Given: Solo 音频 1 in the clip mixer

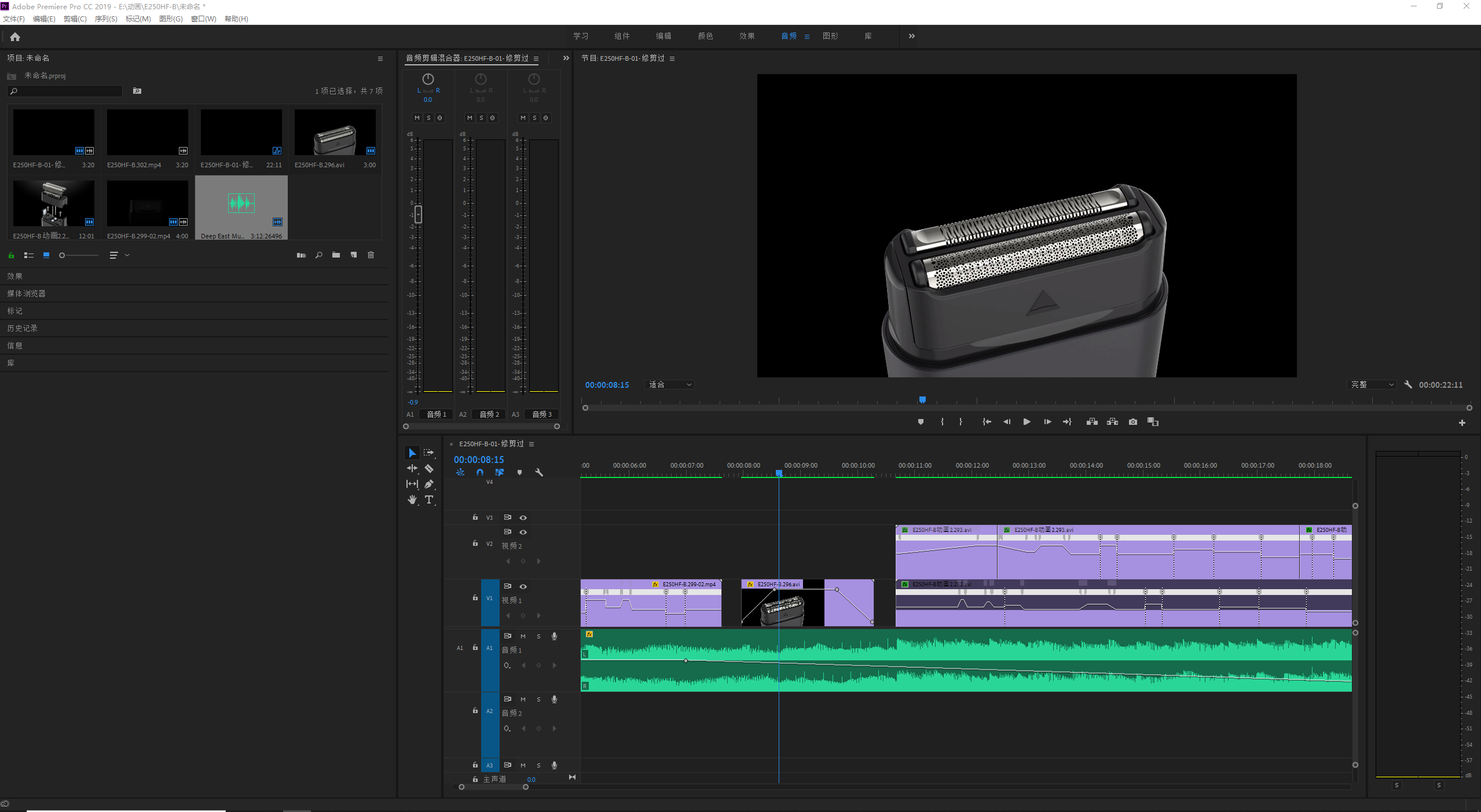Looking at the screenshot, I should pyautogui.click(x=428, y=117).
